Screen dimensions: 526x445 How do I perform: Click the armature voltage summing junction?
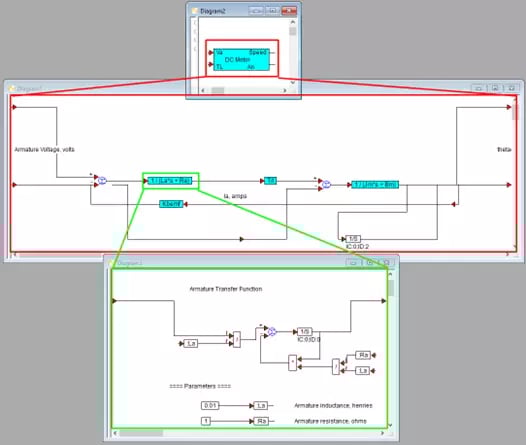(x=102, y=181)
